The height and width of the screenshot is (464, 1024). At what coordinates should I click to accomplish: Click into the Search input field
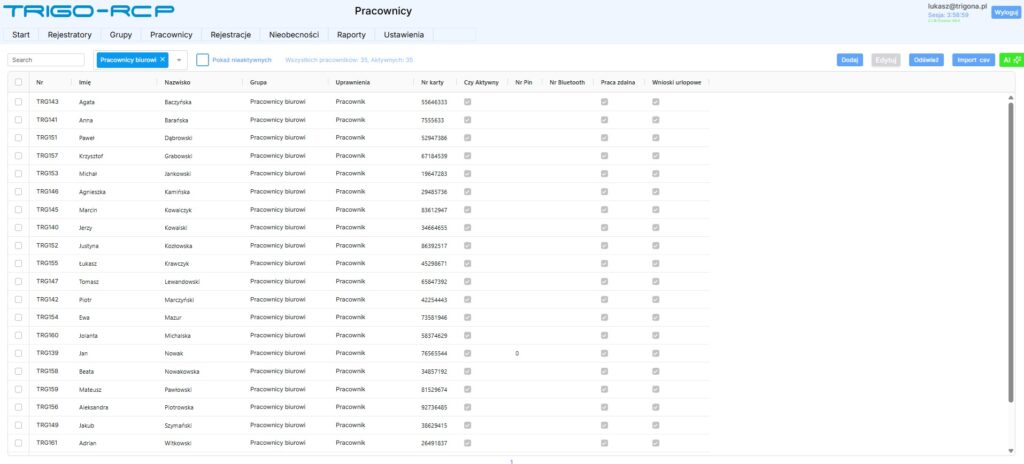[46, 60]
